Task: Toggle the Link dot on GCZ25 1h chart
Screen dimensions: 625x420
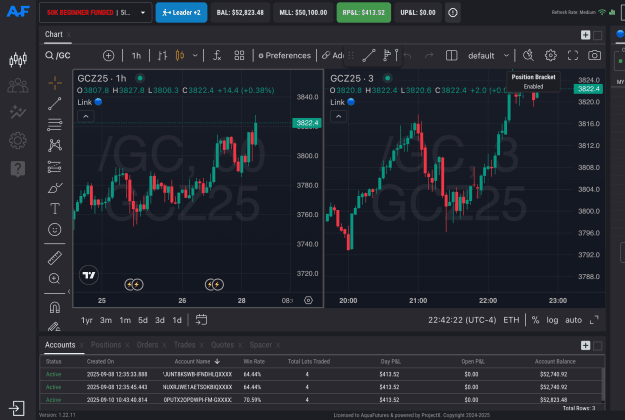Action: tap(98, 102)
